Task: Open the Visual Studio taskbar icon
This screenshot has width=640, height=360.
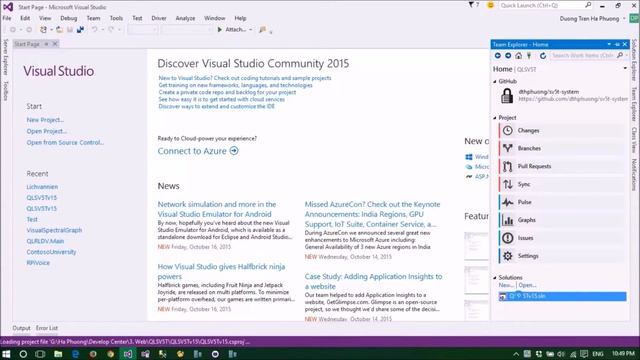Action: (x=128, y=354)
